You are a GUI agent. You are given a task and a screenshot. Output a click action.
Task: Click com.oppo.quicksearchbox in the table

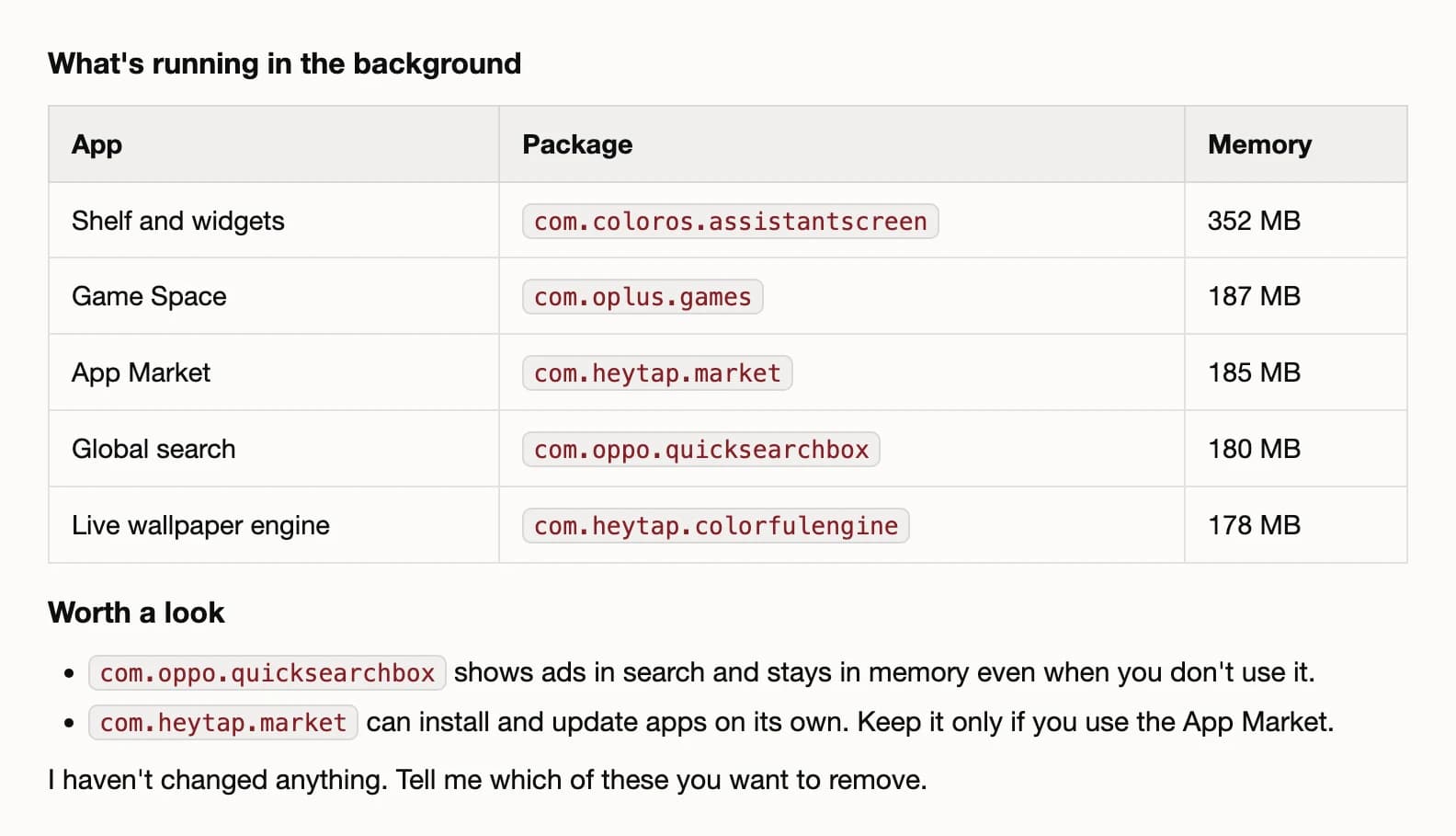point(701,450)
